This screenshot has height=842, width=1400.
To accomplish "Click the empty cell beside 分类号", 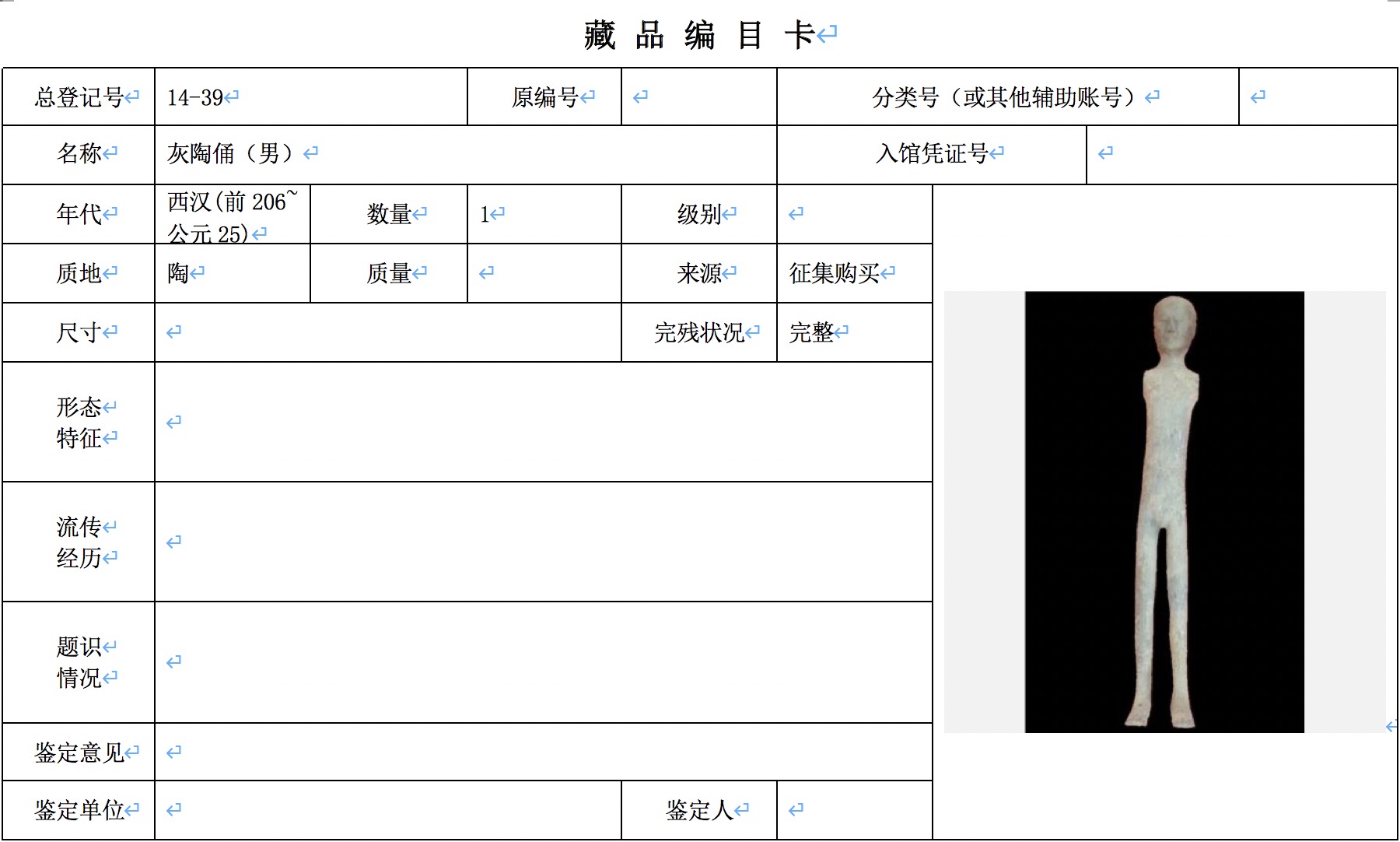I will 1318,96.
